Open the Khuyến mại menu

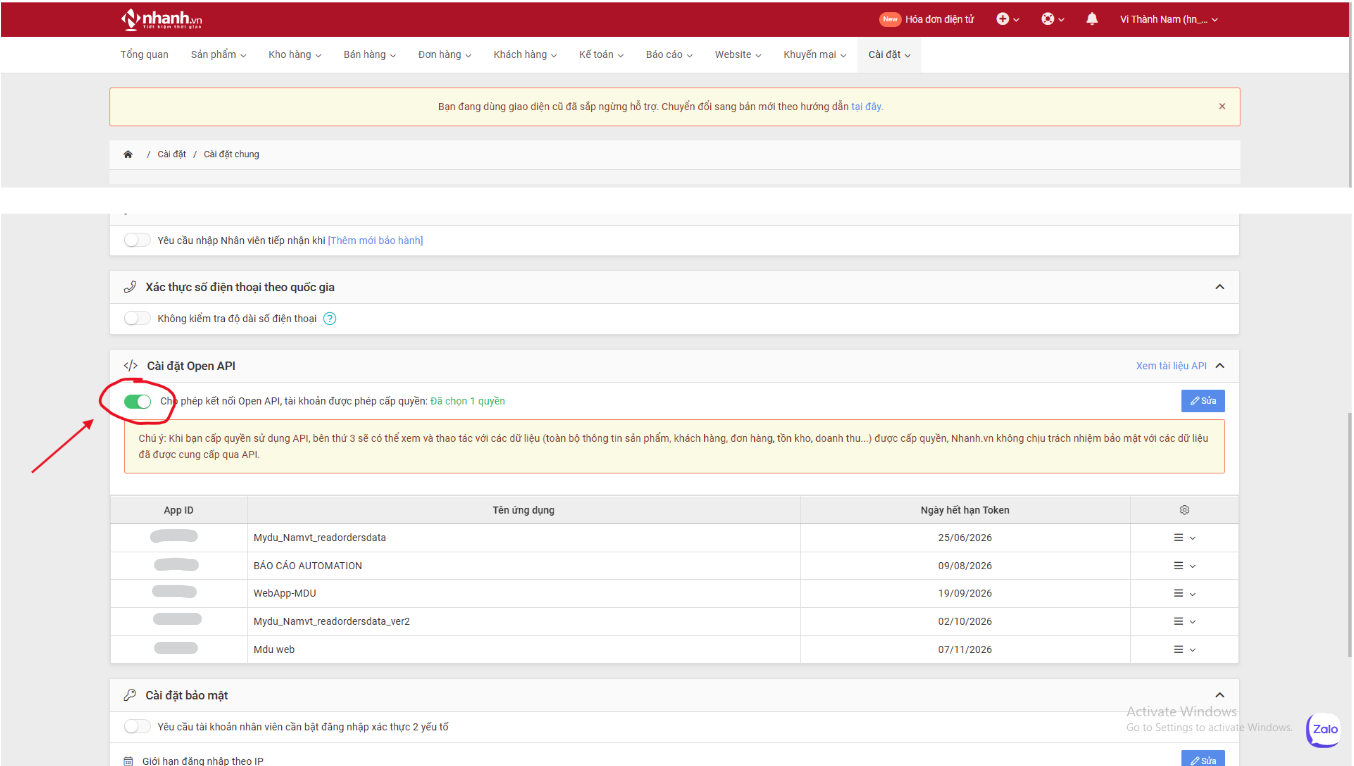click(x=815, y=55)
